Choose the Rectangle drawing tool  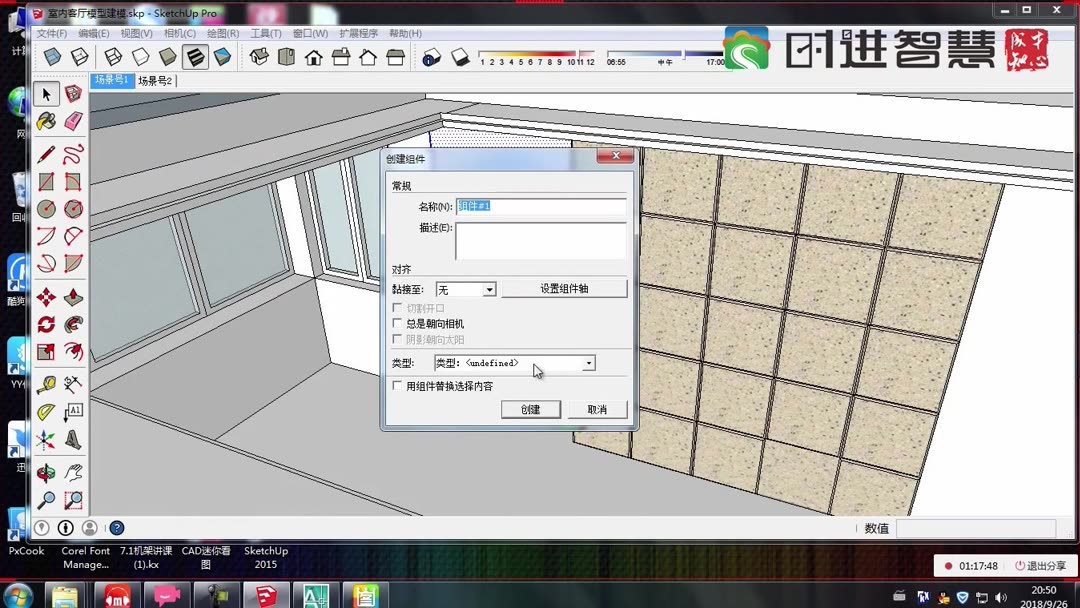(x=44, y=181)
